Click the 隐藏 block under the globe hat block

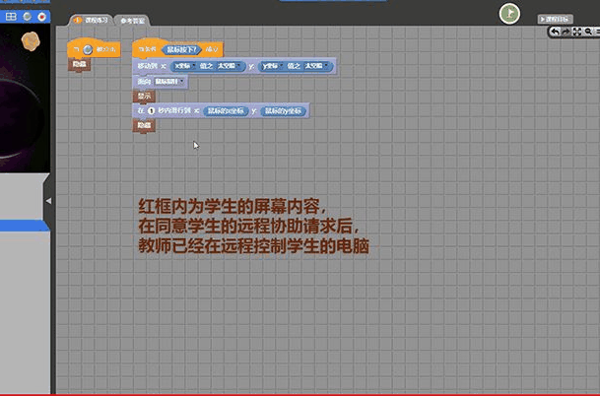coord(79,64)
